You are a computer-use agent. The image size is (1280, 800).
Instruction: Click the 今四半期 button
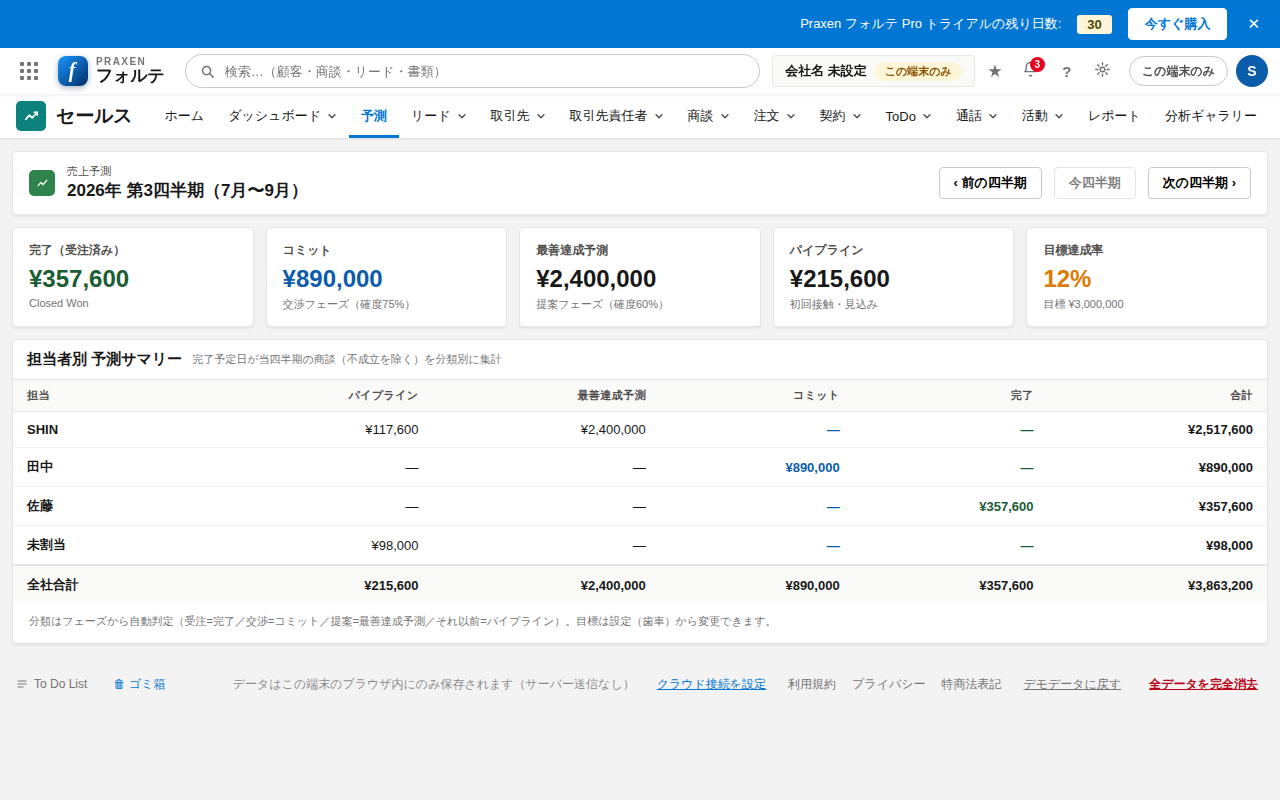(x=1095, y=183)
